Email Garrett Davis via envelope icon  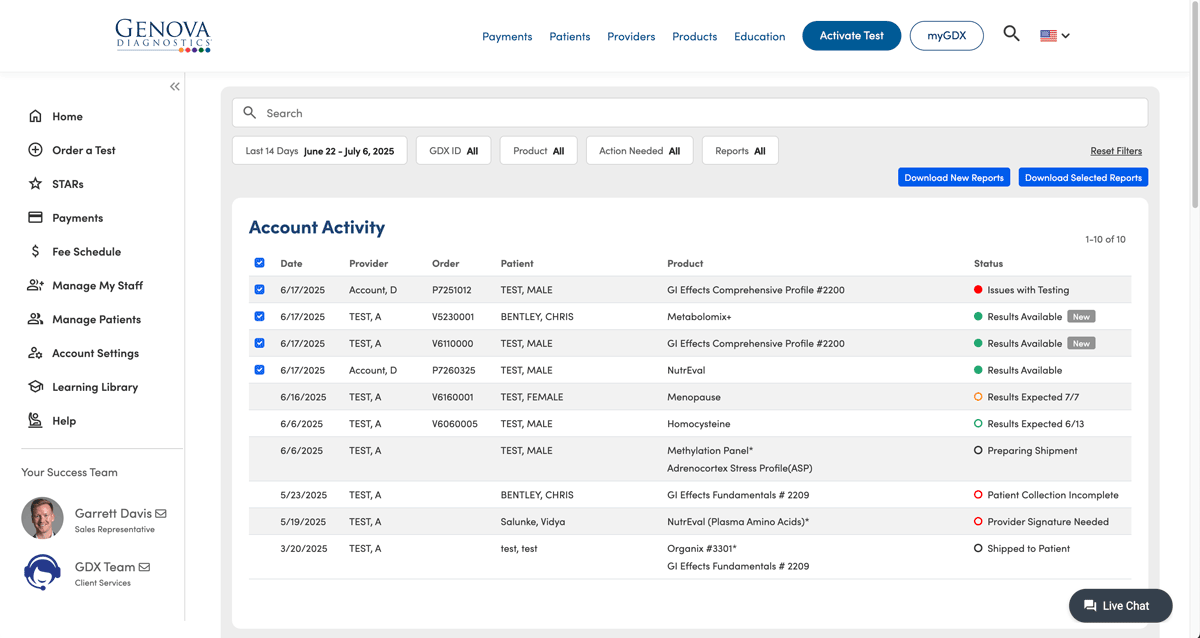(x=161, y=514)
